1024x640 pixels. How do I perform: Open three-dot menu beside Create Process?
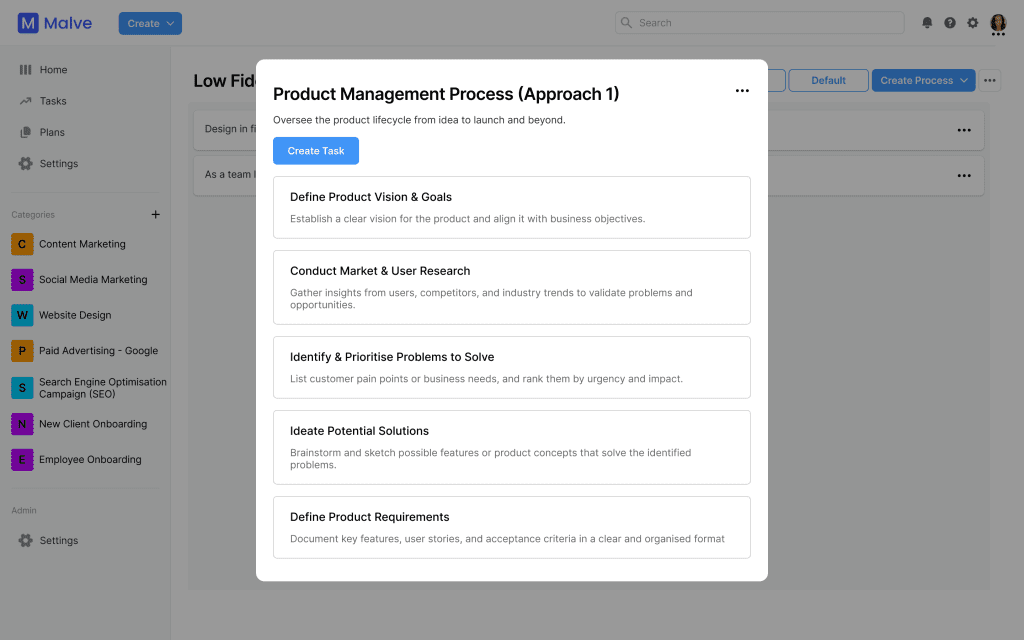pyautogui.click(x=990, y=80)
